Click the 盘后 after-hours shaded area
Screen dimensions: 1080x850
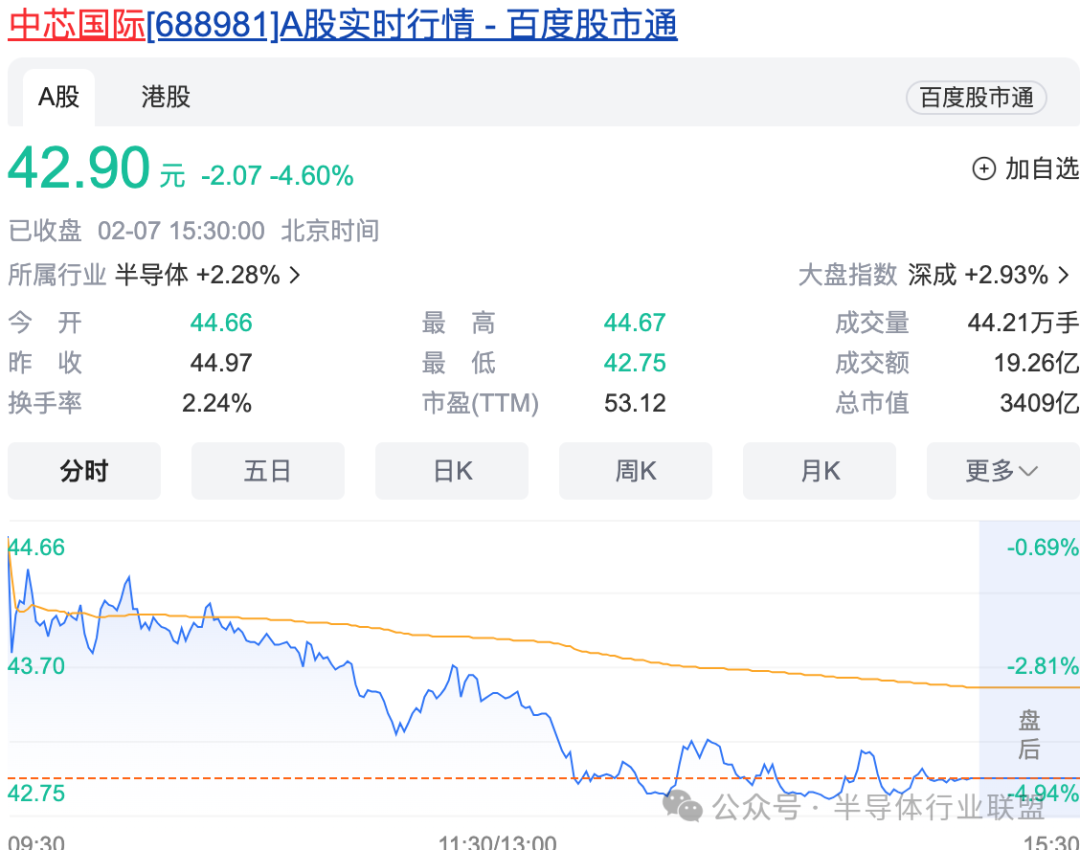(x=1029, y=735)
